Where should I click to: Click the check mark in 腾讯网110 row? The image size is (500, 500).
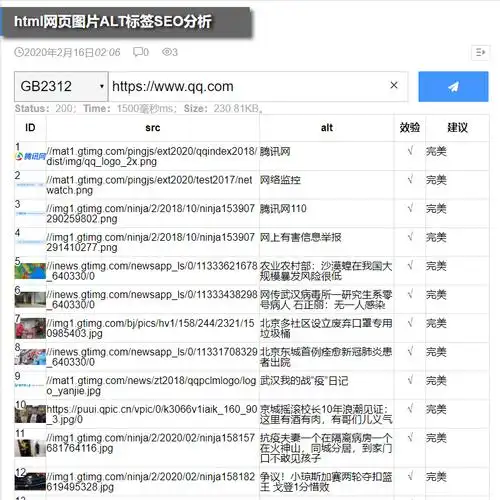click(410, 208)
